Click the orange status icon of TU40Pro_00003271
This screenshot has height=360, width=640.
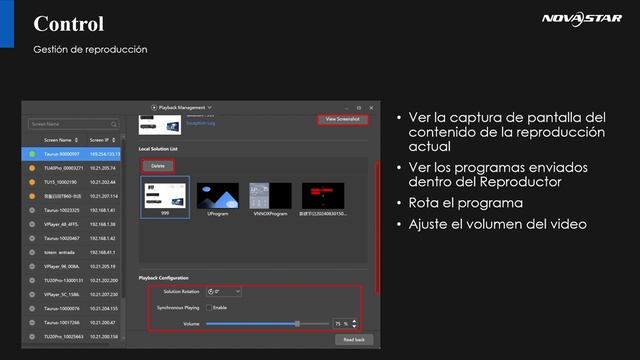pyautogui.click(x=32, y=168)
